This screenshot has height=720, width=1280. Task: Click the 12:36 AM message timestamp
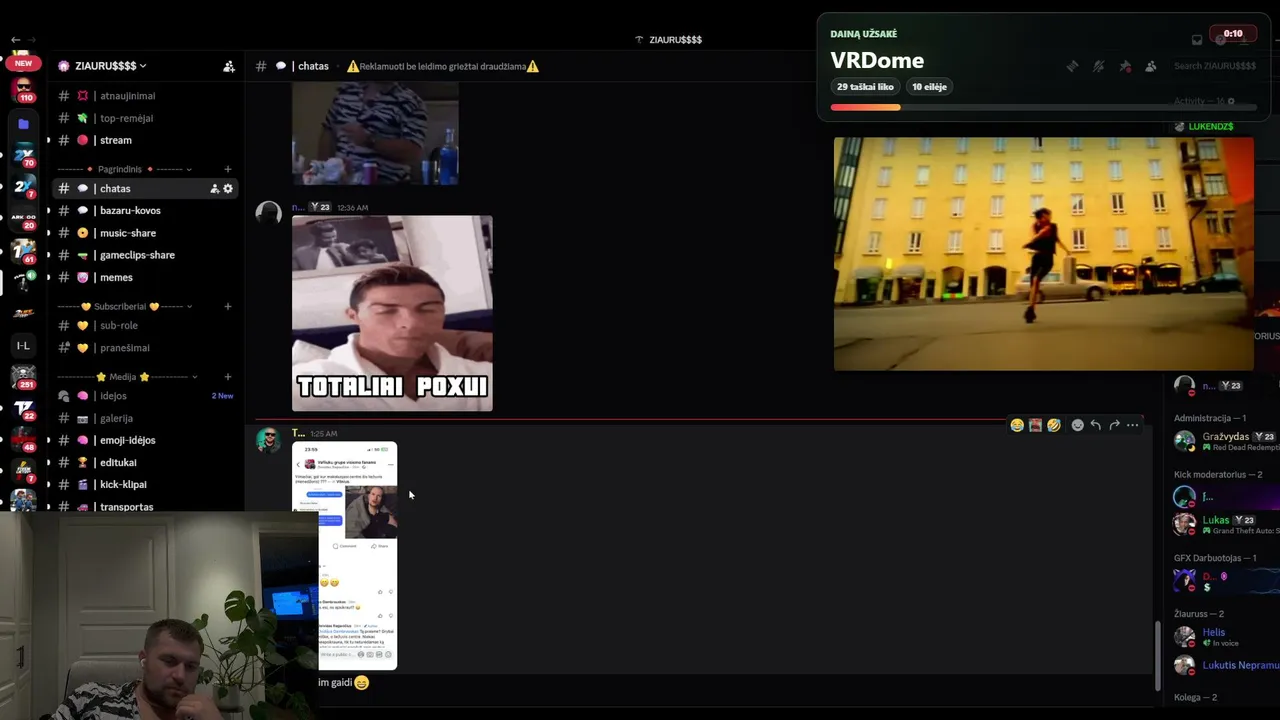[353, 208]
